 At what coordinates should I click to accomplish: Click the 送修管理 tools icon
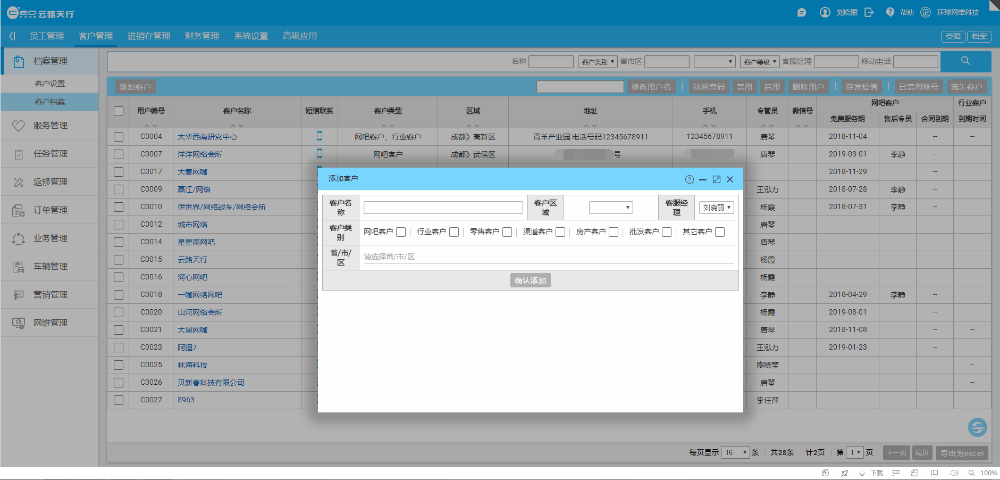pos(18,182)
